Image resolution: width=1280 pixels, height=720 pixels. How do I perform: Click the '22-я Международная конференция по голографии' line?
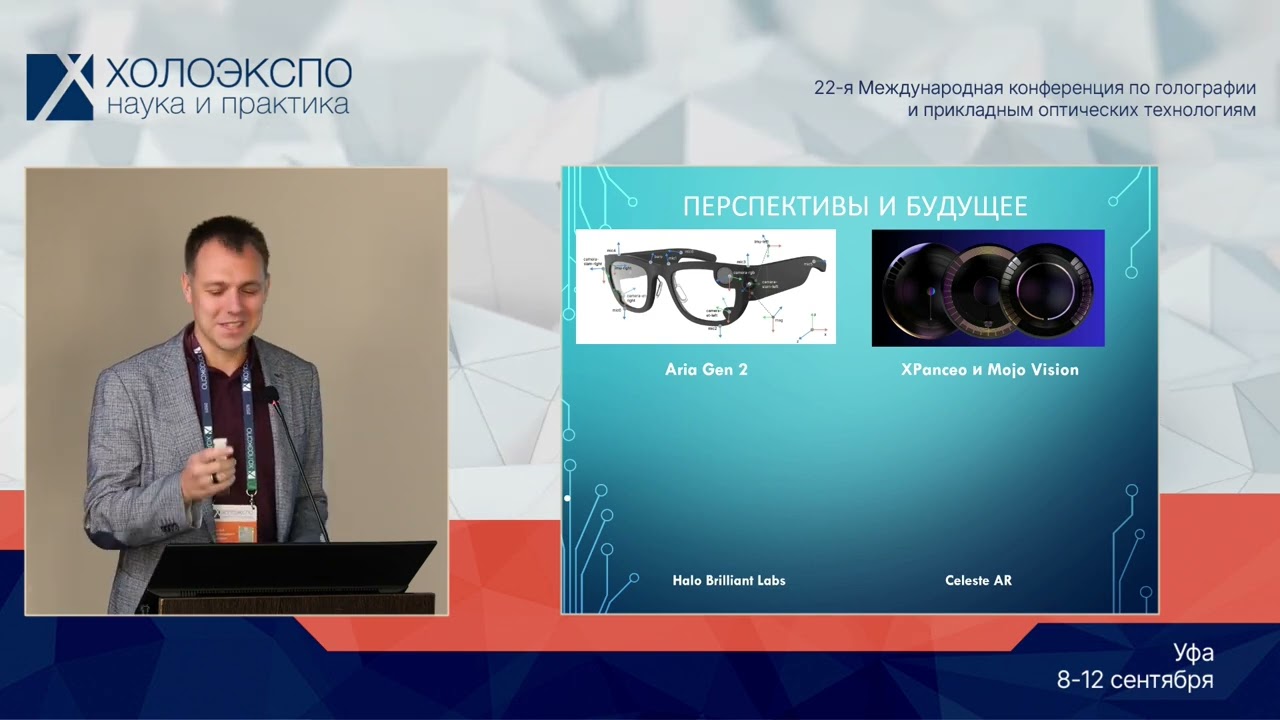coord(1034,88)
